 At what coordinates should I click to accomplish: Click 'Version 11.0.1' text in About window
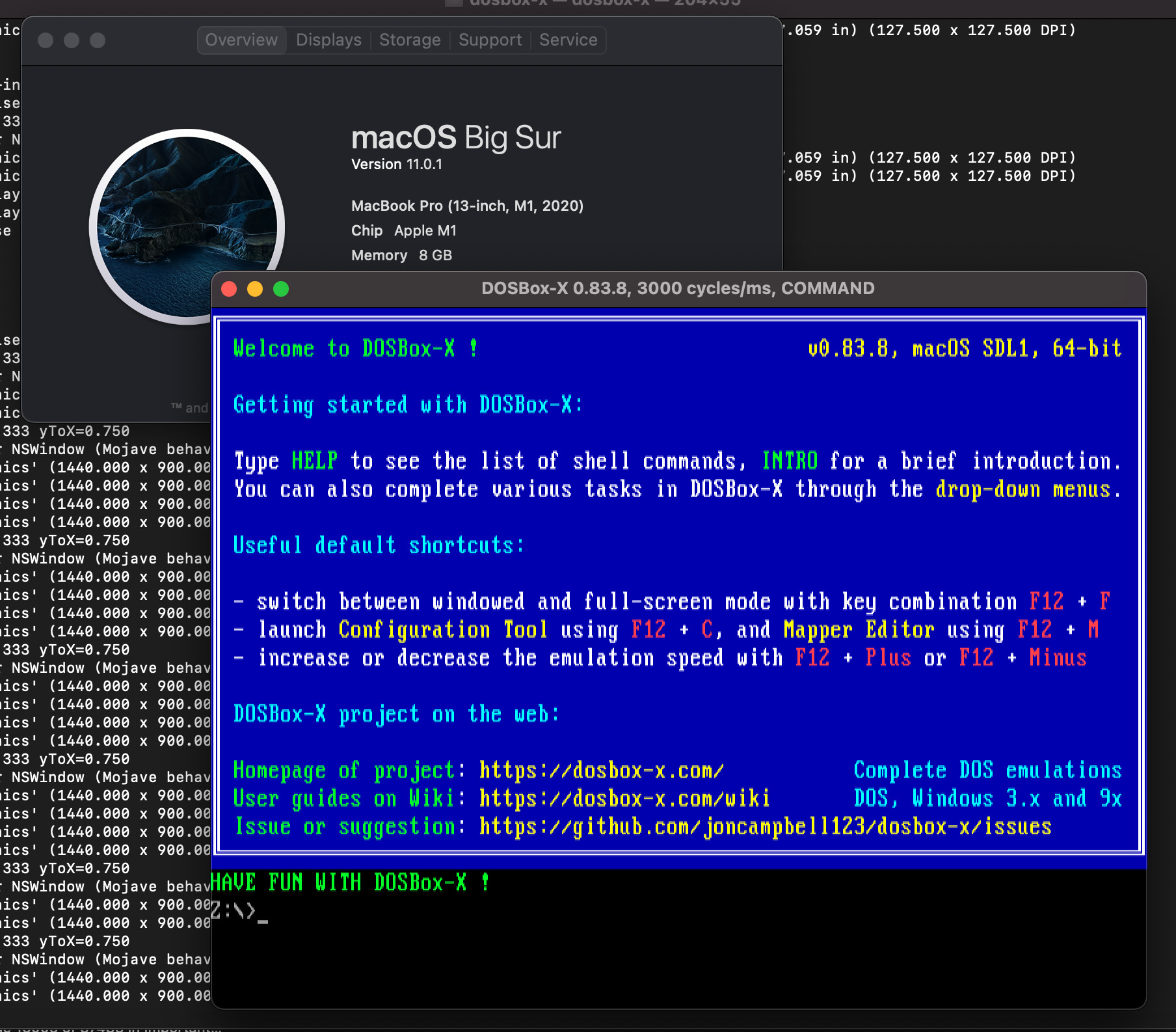coord(397,164)
